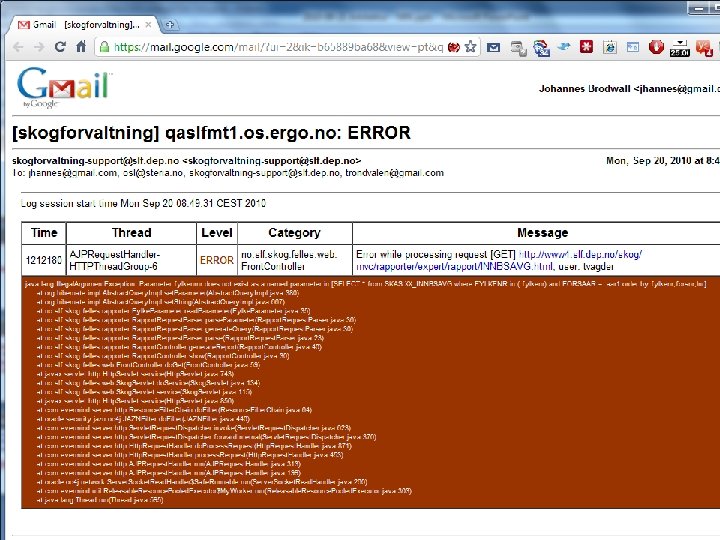Click the light blue window extension icon
This screenshot has height=540, width=720.
coord(633,47)
